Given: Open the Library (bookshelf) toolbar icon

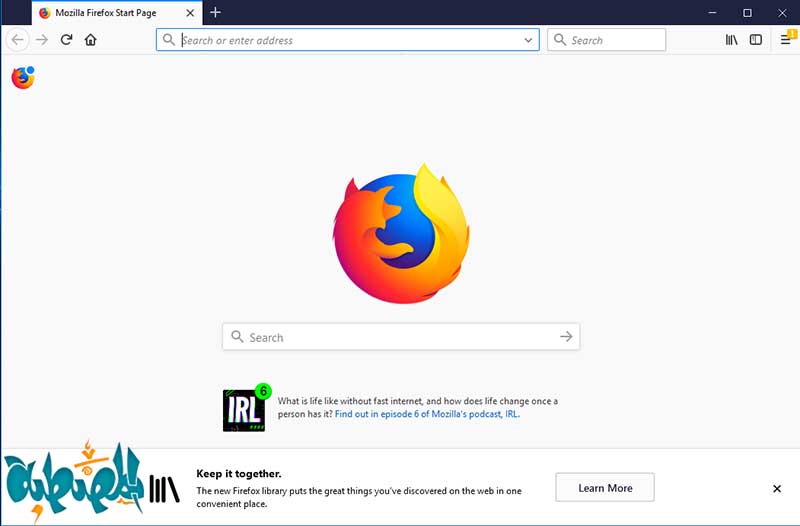Looking at the screenshot, I should [732, 40].
